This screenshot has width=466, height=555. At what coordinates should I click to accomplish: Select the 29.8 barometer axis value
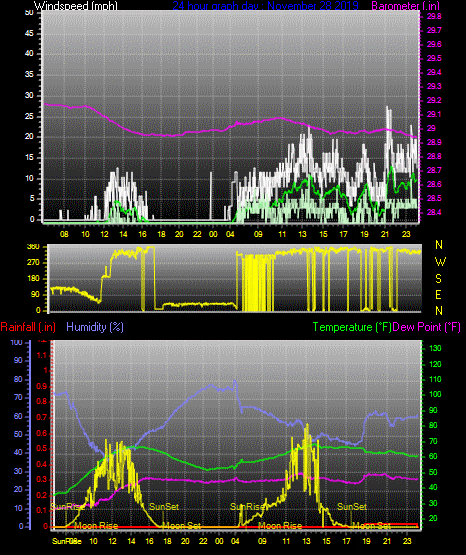point(434,16)
